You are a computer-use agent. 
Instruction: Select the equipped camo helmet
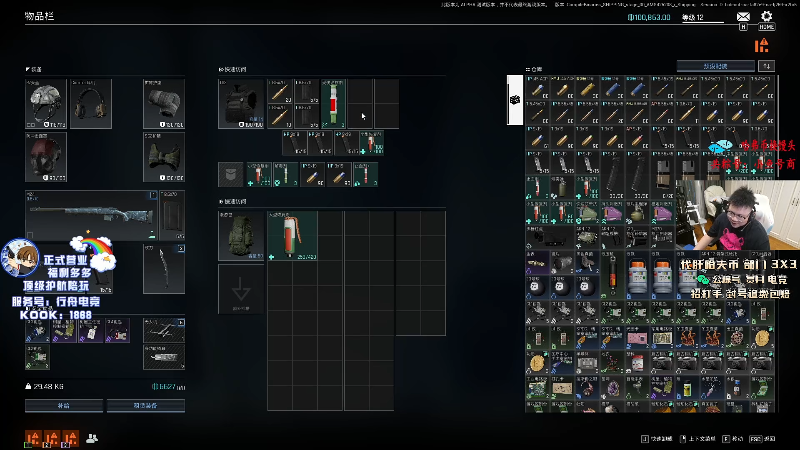pyautogui.click(x=46, y=104)
